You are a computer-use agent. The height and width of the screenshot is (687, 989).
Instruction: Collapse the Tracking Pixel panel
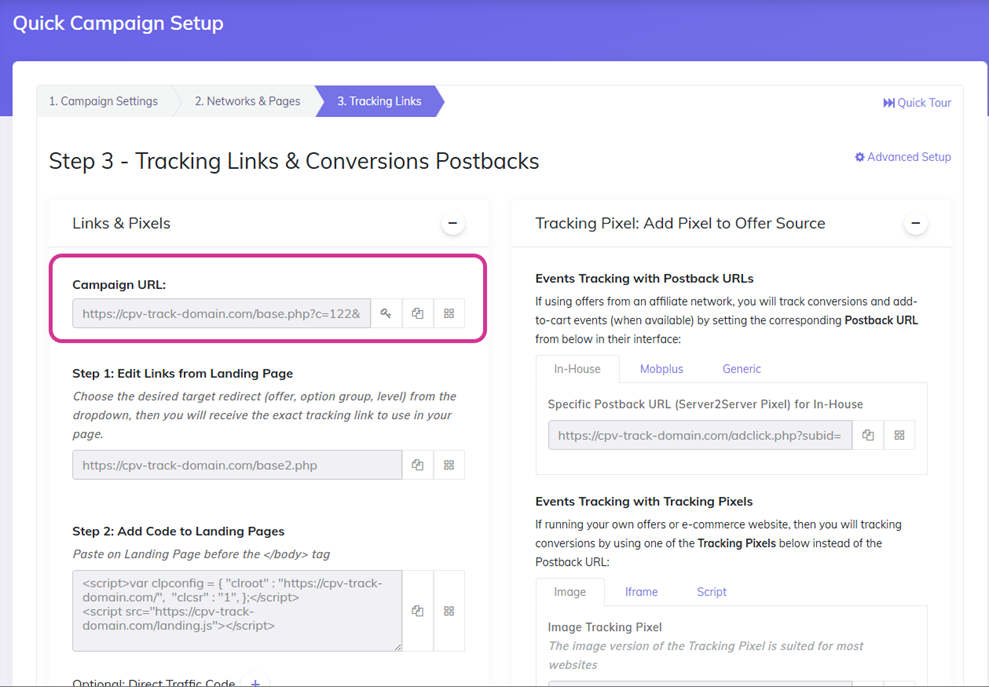click(x=915, y=224)
